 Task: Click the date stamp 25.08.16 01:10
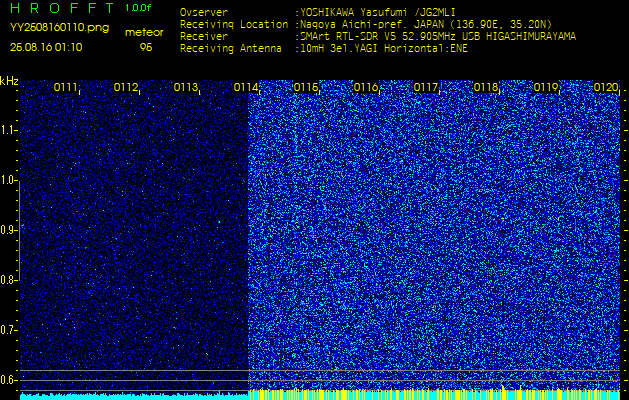[46, 47]
